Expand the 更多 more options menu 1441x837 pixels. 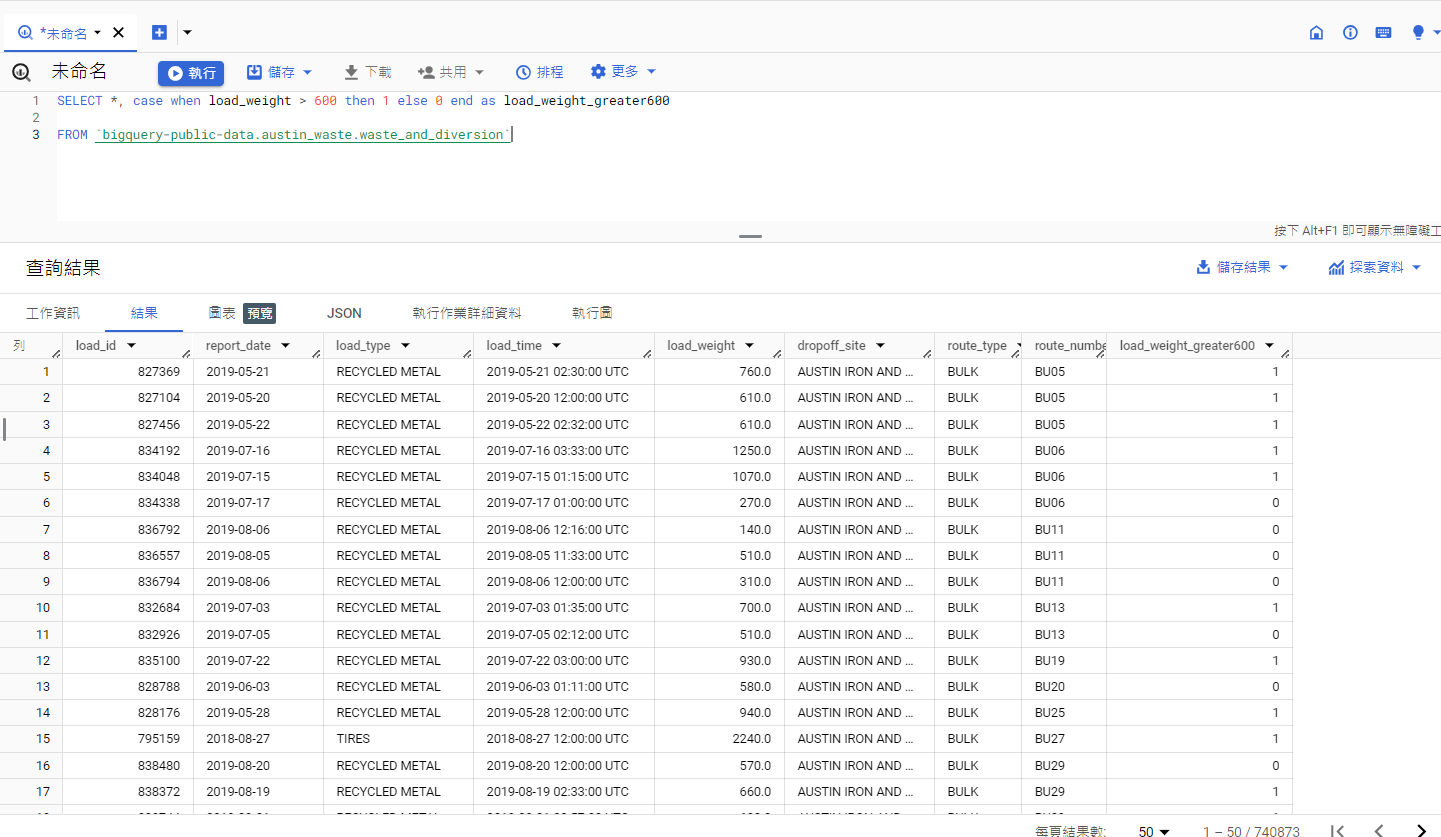623,72
